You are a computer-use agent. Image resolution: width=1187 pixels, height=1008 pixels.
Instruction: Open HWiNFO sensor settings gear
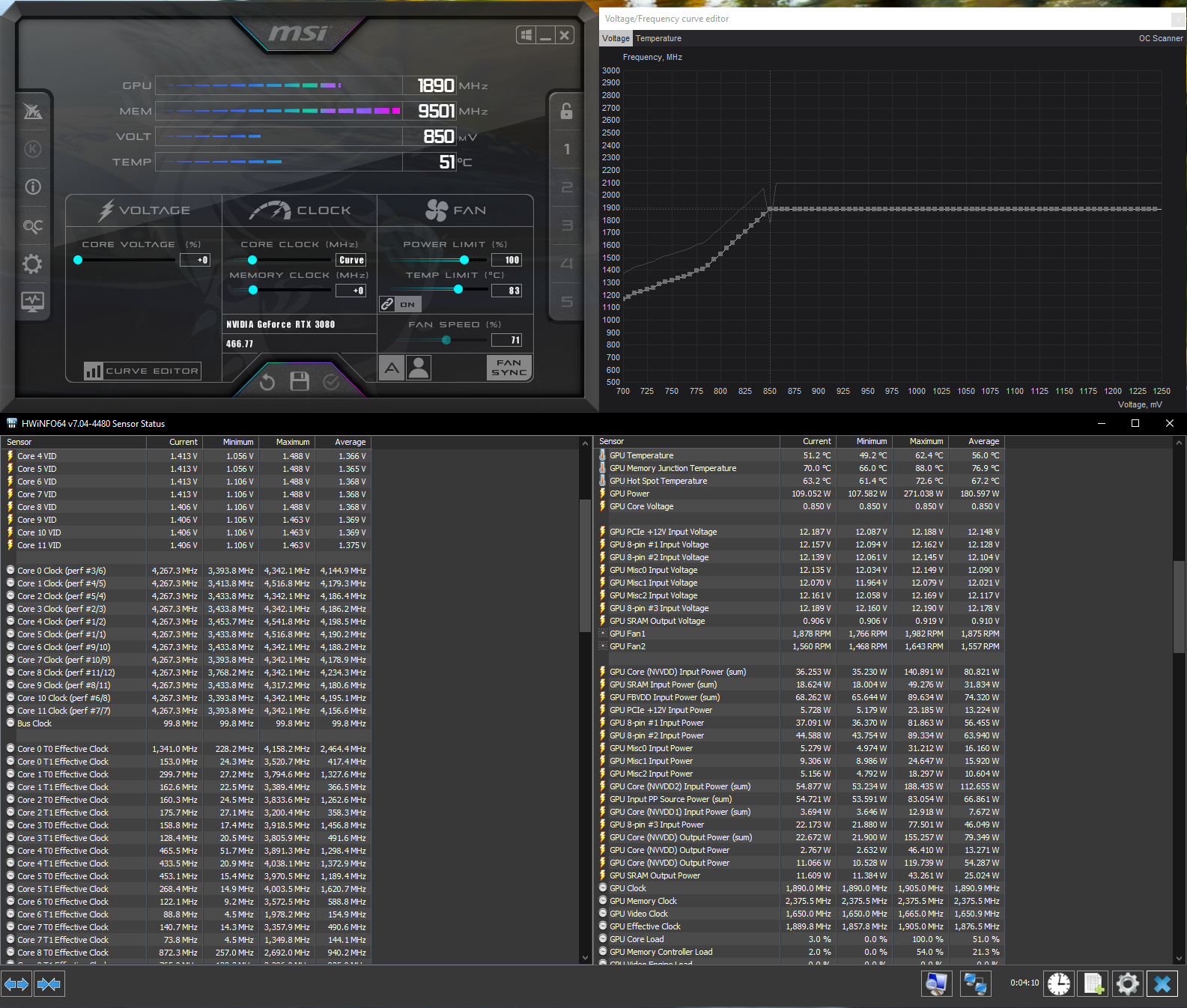[1128, 984]
